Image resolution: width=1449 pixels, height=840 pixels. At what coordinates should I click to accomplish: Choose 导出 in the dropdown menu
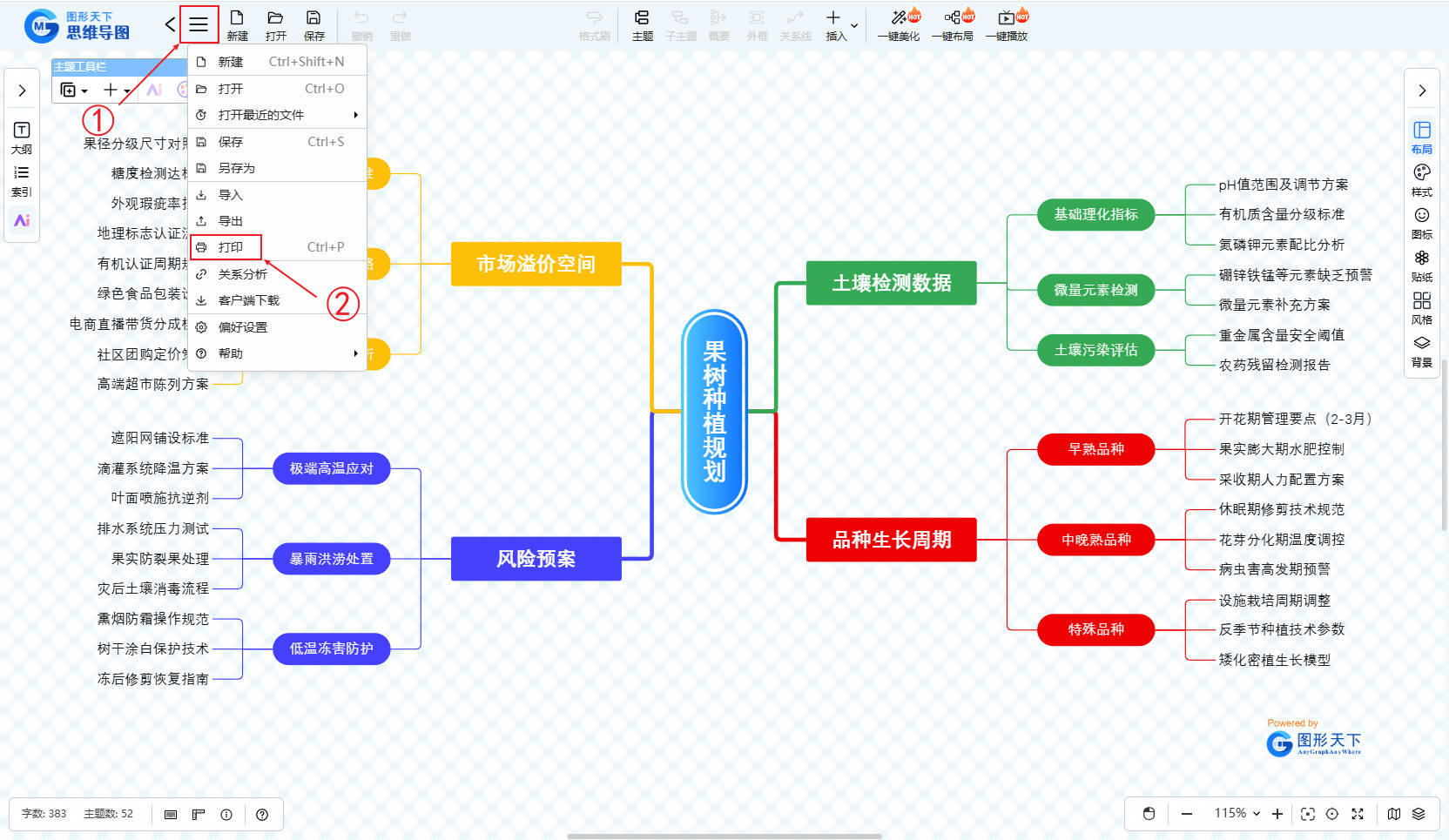231,221
